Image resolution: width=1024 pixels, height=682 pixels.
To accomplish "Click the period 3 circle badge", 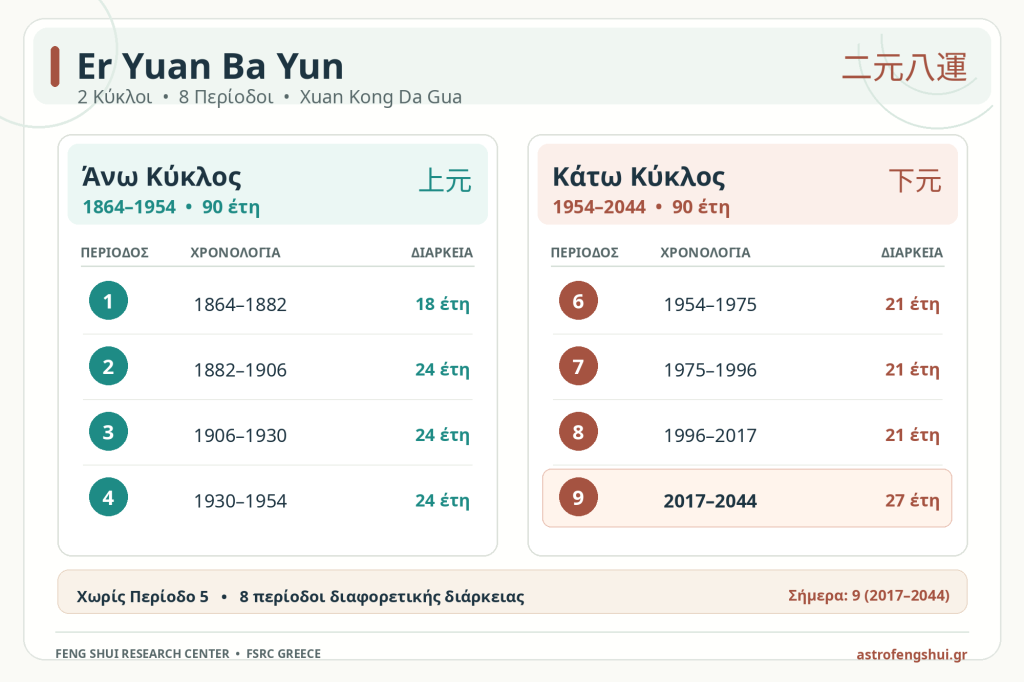I will (108, 431).
